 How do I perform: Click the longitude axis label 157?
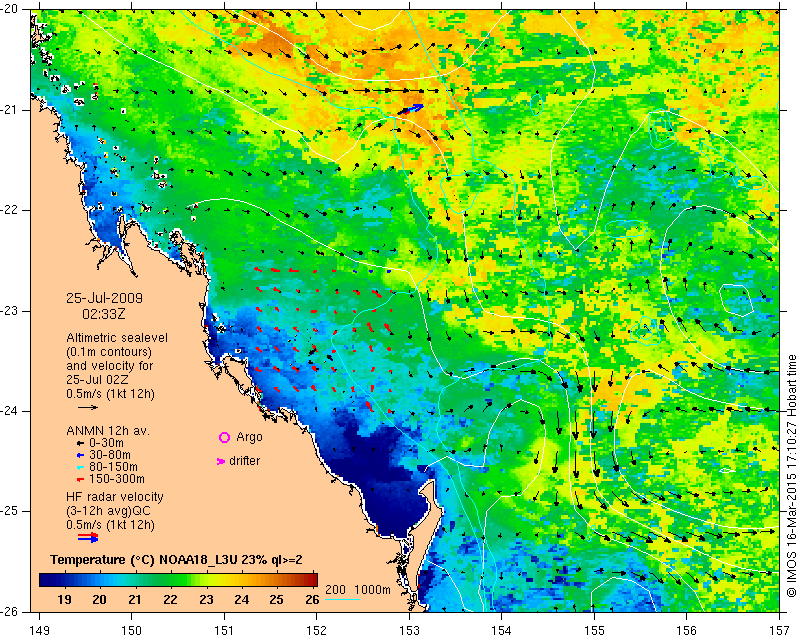[779, 631]
